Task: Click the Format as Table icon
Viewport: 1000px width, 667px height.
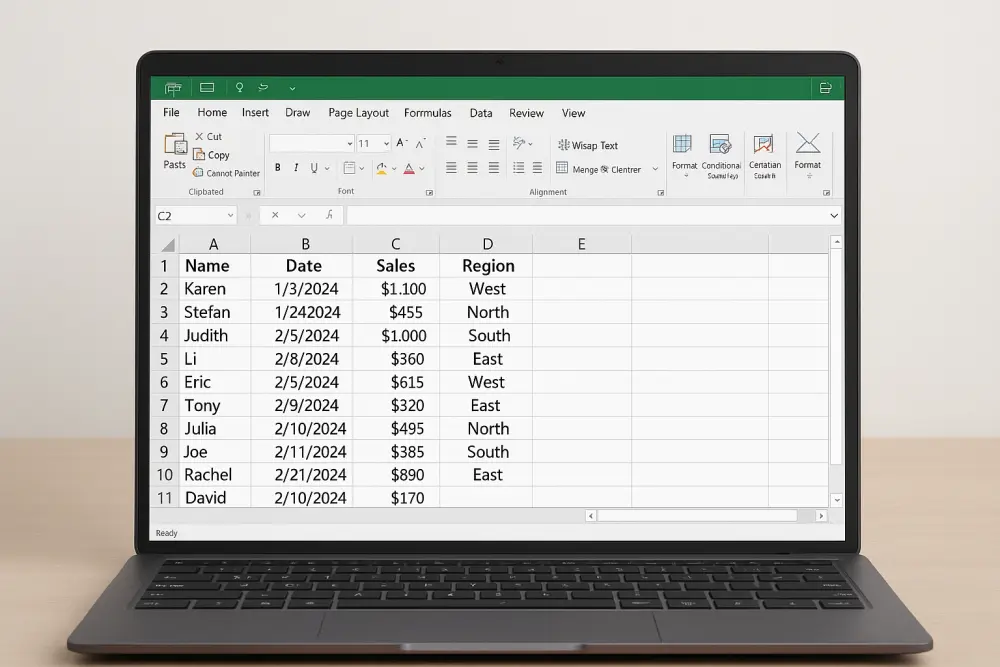Action: pos(683,152)
